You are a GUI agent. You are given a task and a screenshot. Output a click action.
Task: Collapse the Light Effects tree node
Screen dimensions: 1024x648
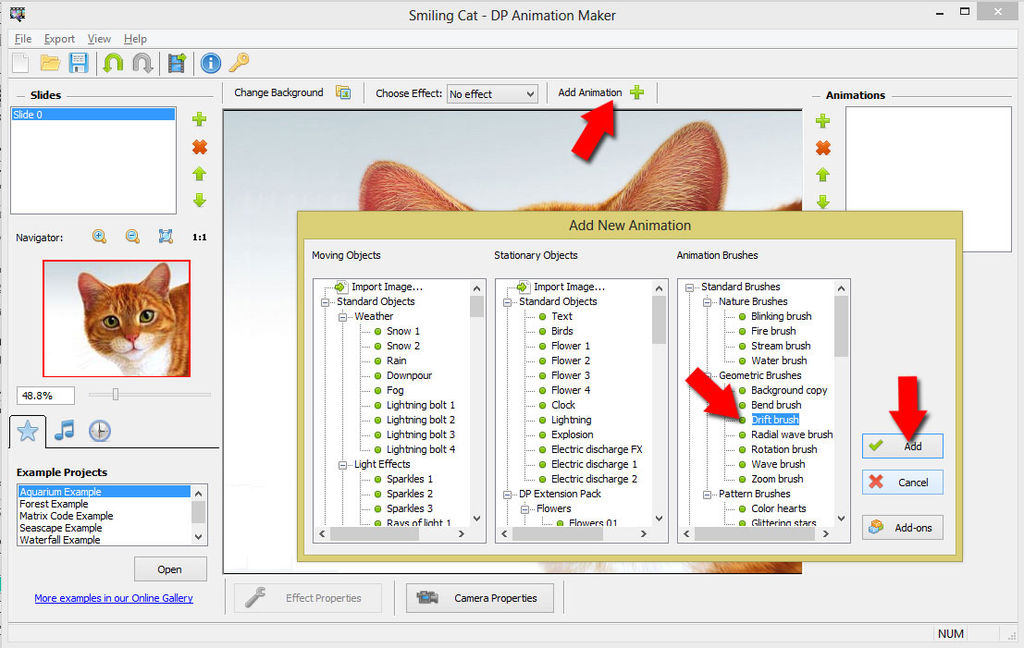click(342, 465)
